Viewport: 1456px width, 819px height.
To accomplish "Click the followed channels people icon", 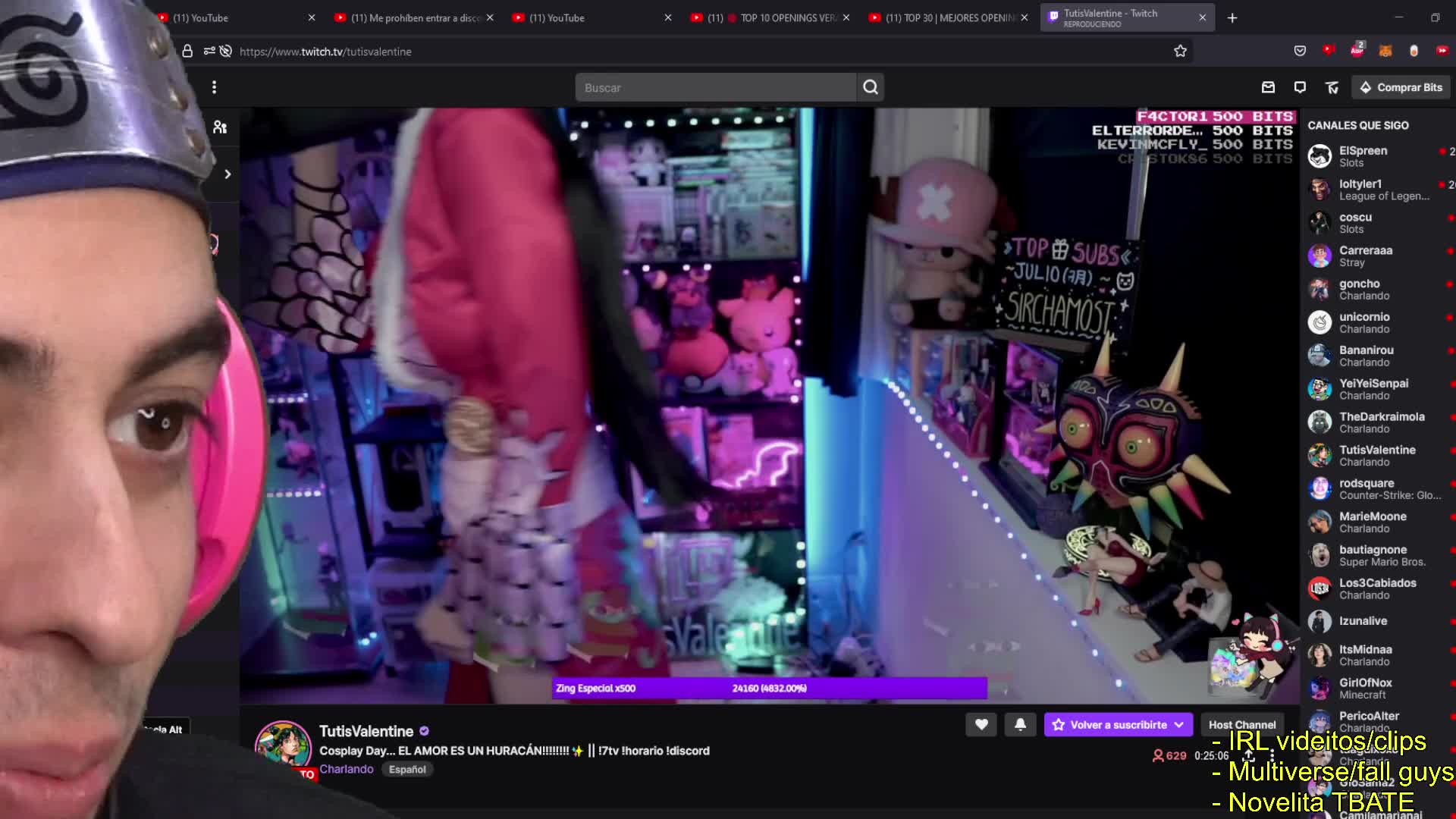I will (x=220, y=127).
